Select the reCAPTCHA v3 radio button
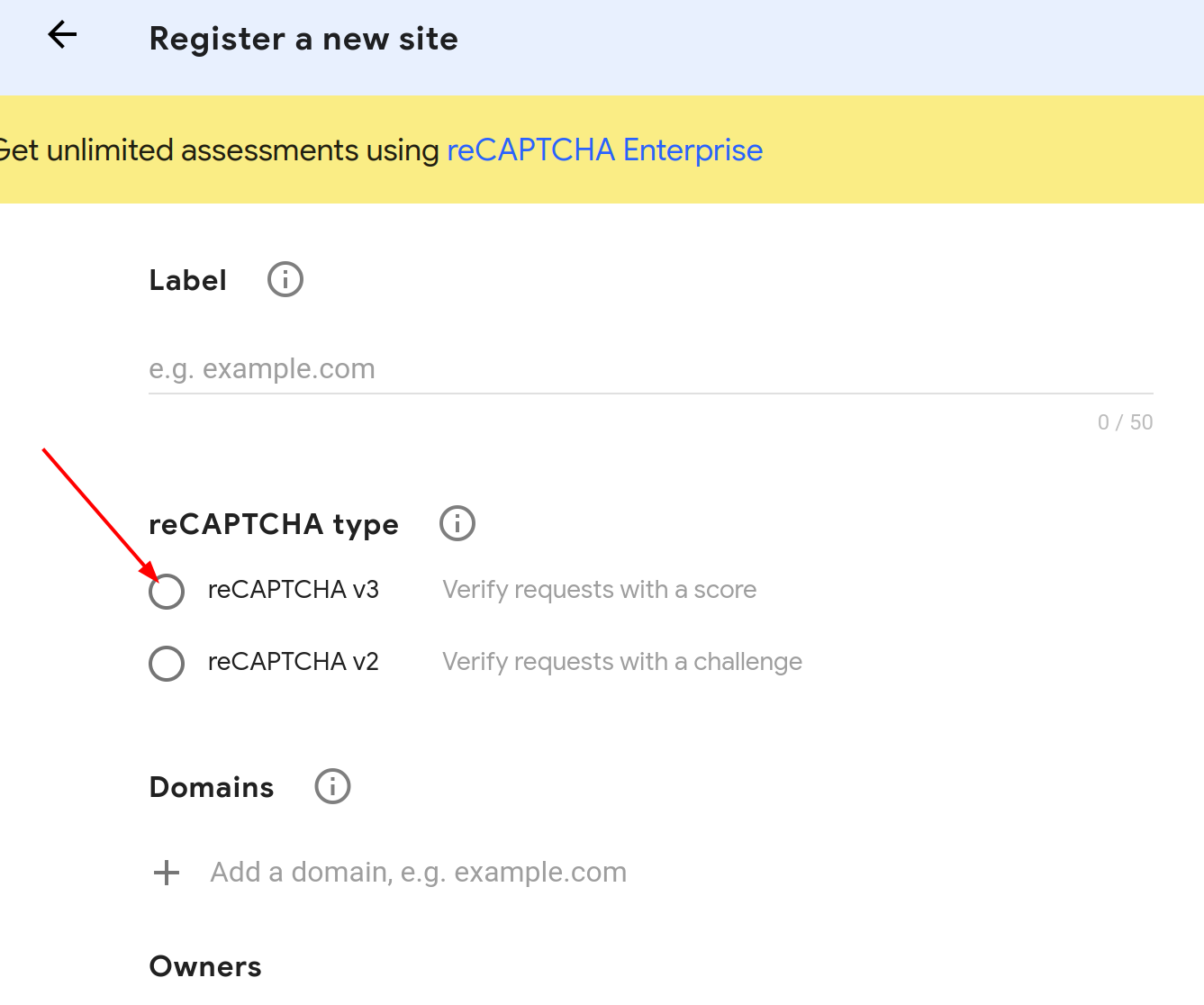 [x=167, y=592]
